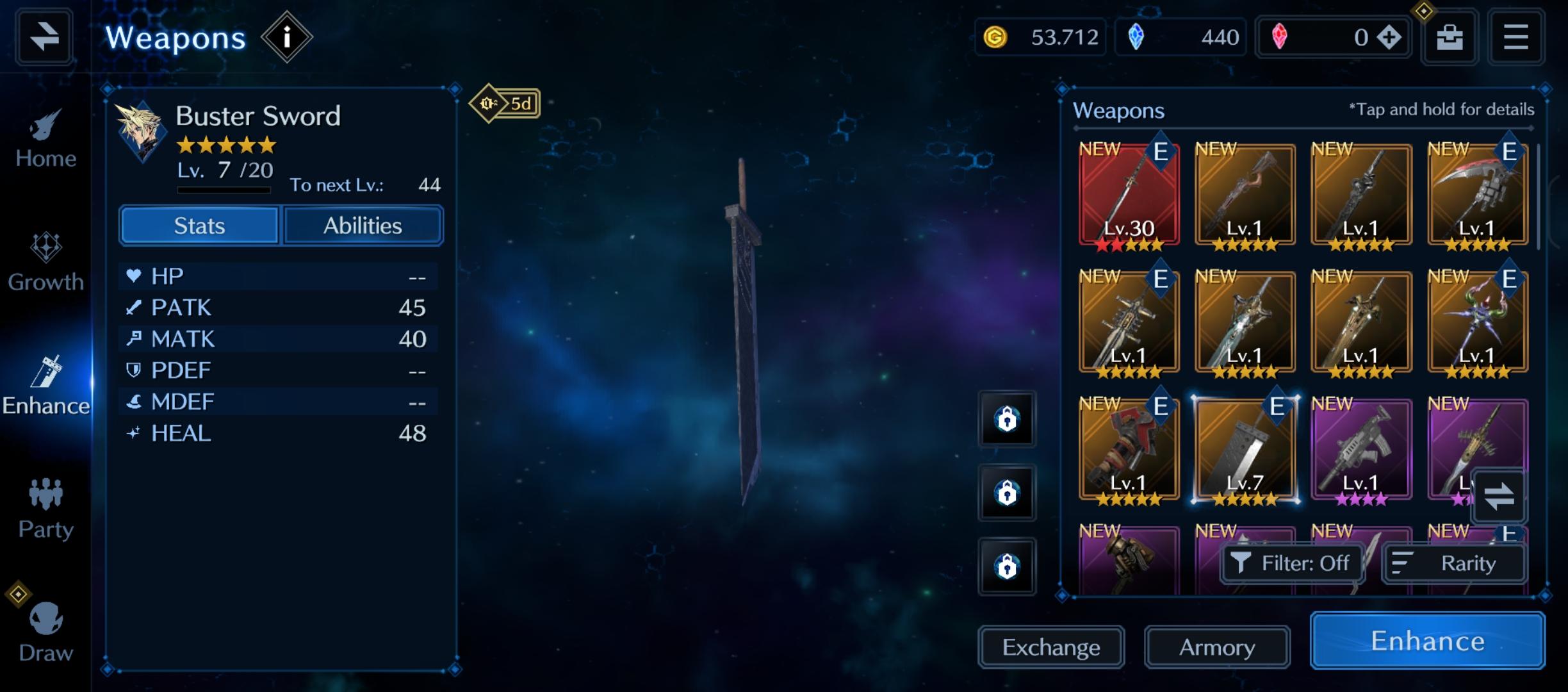Viewport: 1568px width, 692px height.
Task: Select the red Lv.30 weapon thumbnail
Action: point(1129,195)
